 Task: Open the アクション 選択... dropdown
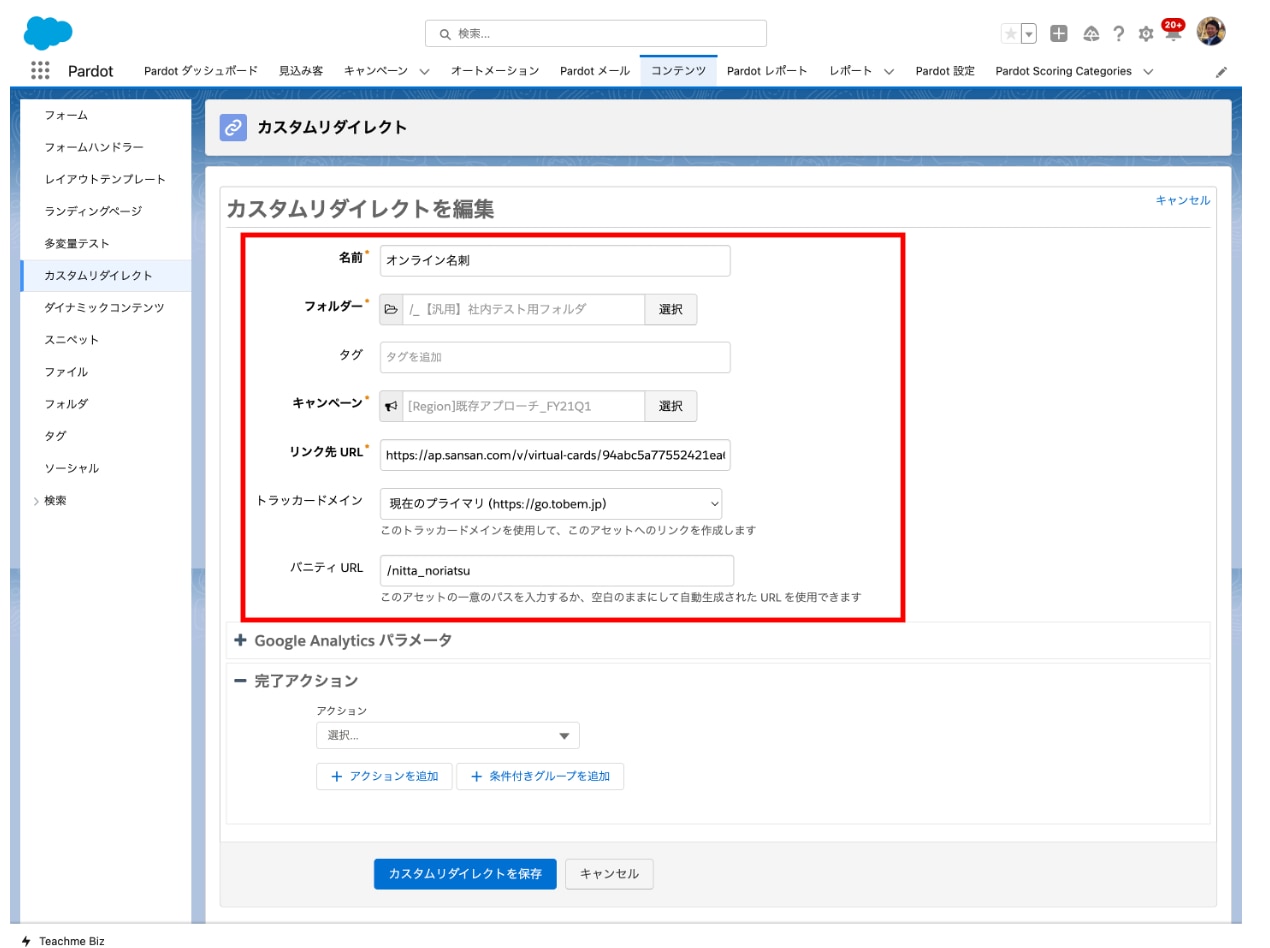[x=448, y=735]
